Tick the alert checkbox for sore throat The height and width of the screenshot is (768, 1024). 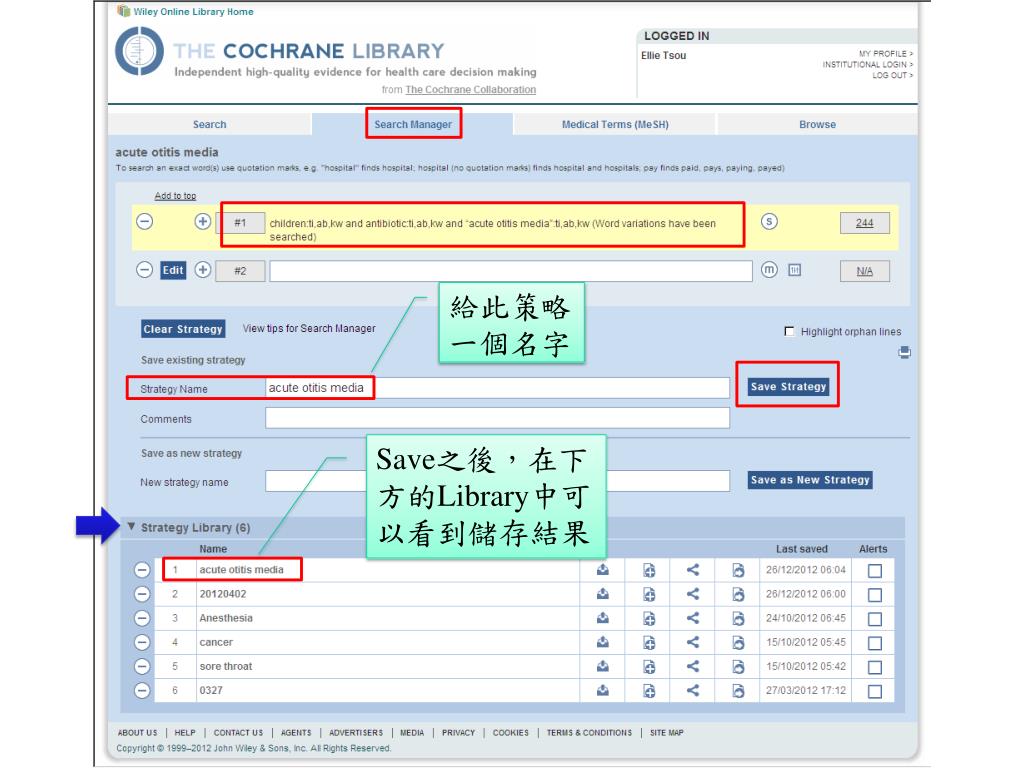[x=874, y=667]
